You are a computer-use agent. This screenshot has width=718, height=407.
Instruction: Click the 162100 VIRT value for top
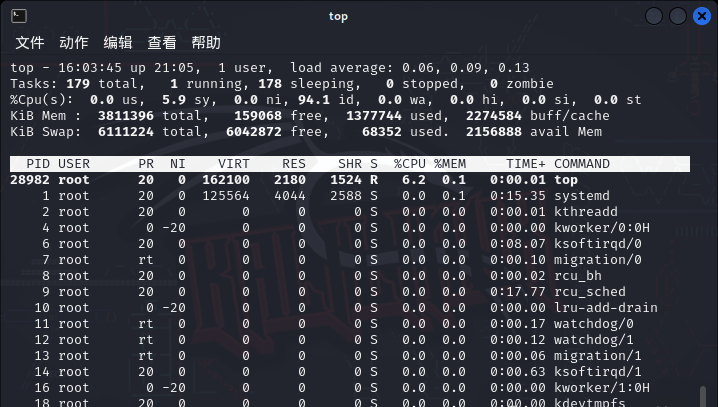[x=226, y=180]
